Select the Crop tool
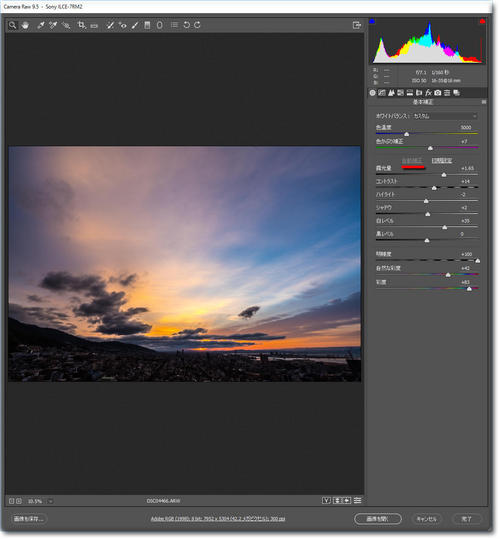Image resolution: width=500 pixels, height=539 pixels. tap(81, 25)
